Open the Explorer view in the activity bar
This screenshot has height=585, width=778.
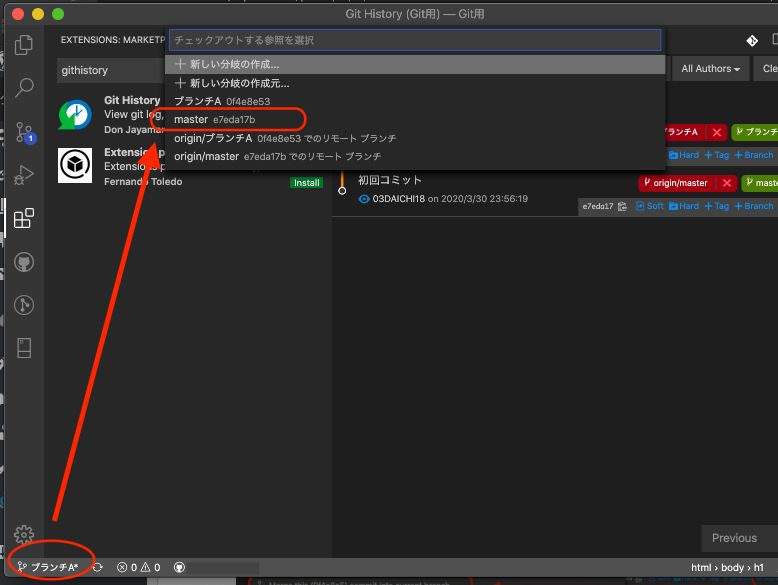(24, 45)
